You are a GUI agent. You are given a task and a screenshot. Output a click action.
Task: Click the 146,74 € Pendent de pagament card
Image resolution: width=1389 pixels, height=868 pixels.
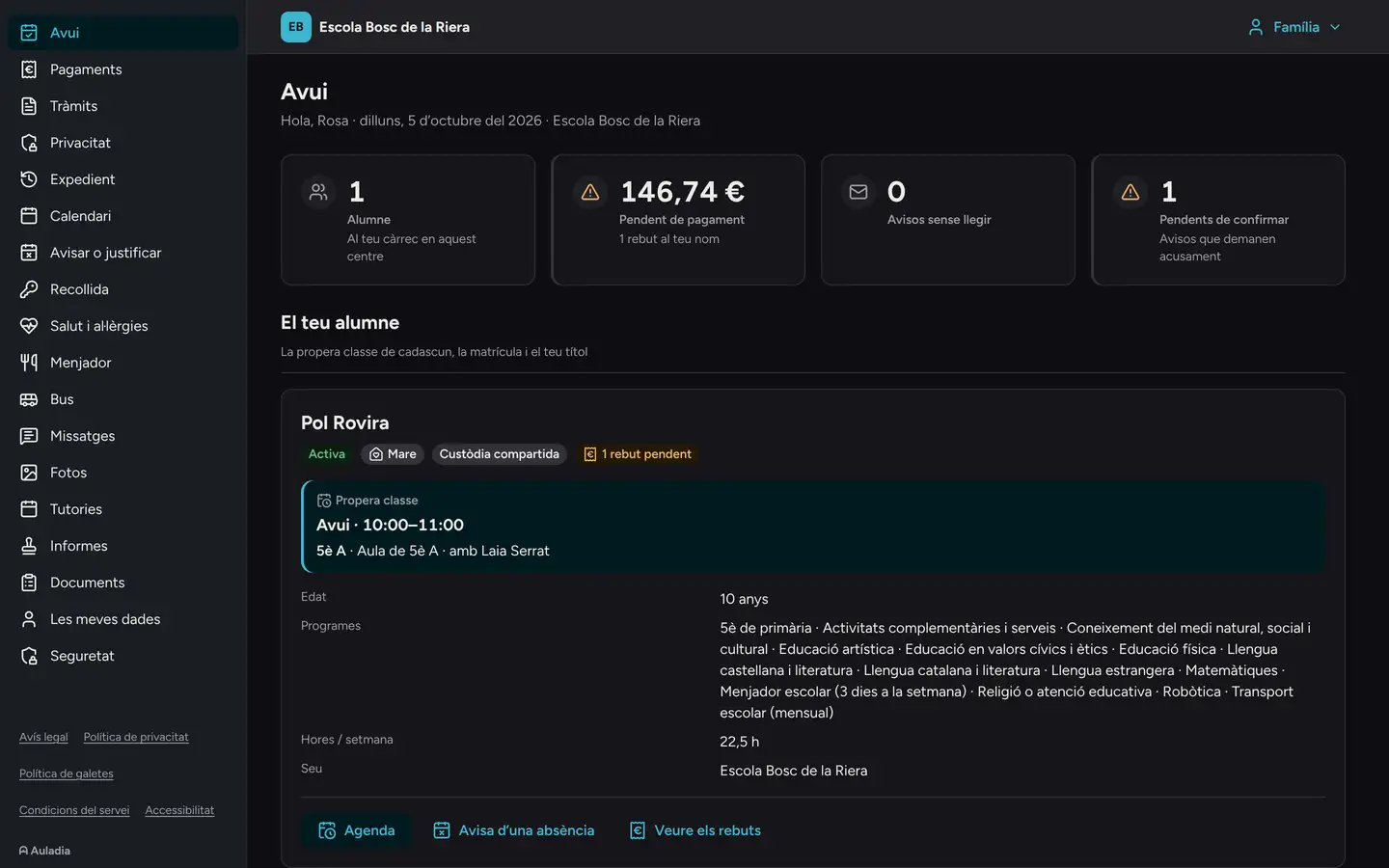pos(678,220)
